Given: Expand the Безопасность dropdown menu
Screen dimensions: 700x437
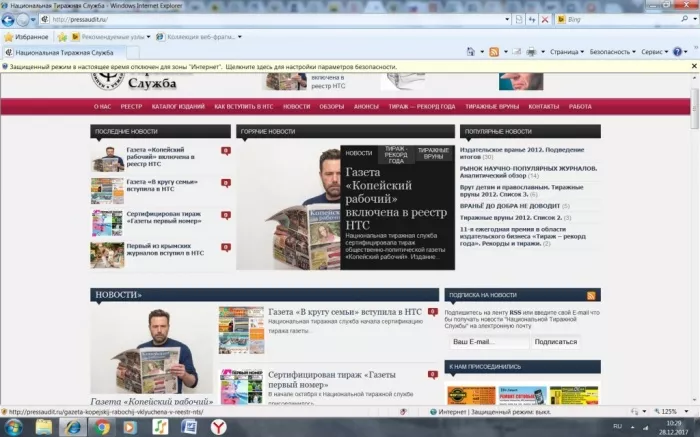Looking at the screenshot, I should [x=612, y=52].
